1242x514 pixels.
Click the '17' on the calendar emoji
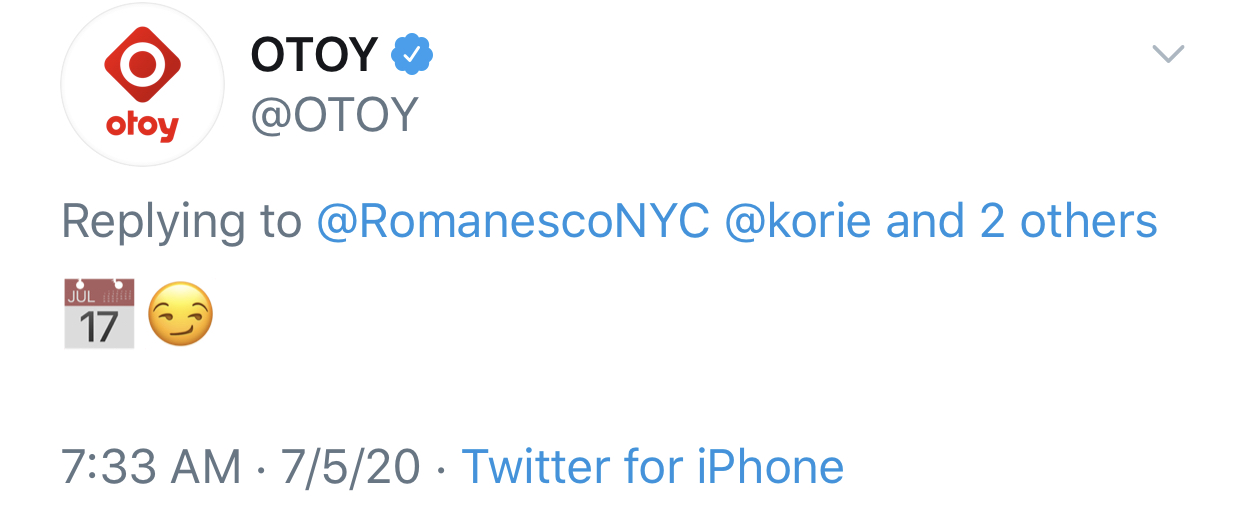[x=99, y=327]
